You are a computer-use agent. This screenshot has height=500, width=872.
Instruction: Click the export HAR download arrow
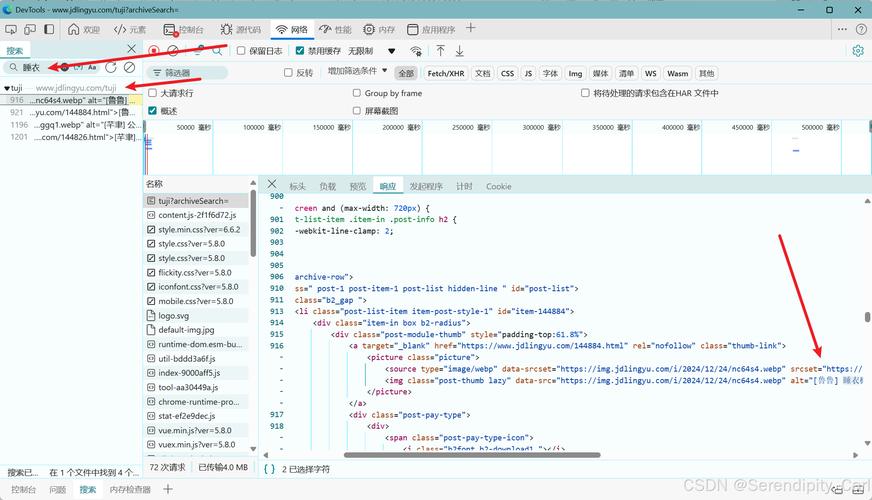pyautogui.click(x=460, y=50)
